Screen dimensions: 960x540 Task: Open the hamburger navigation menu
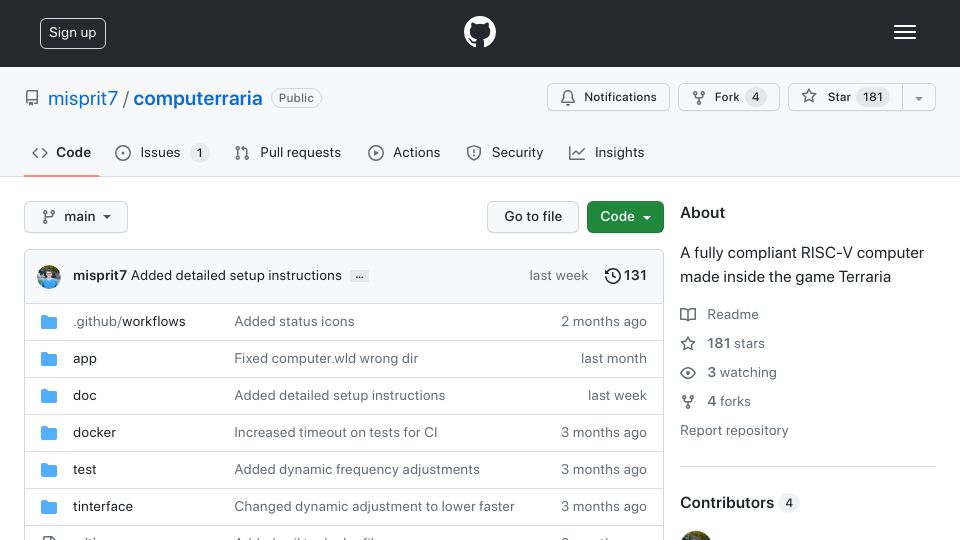[904, 32]
